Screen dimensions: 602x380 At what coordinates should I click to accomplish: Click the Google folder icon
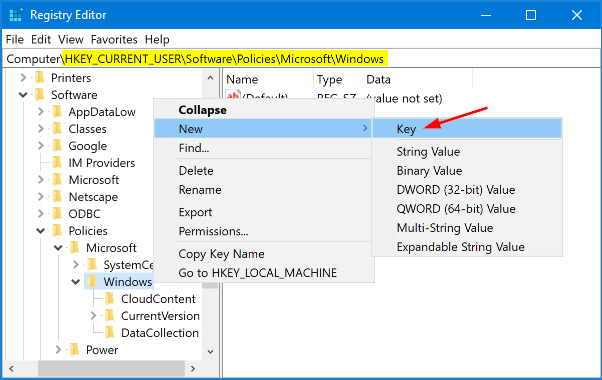click(x=57, y=145)
